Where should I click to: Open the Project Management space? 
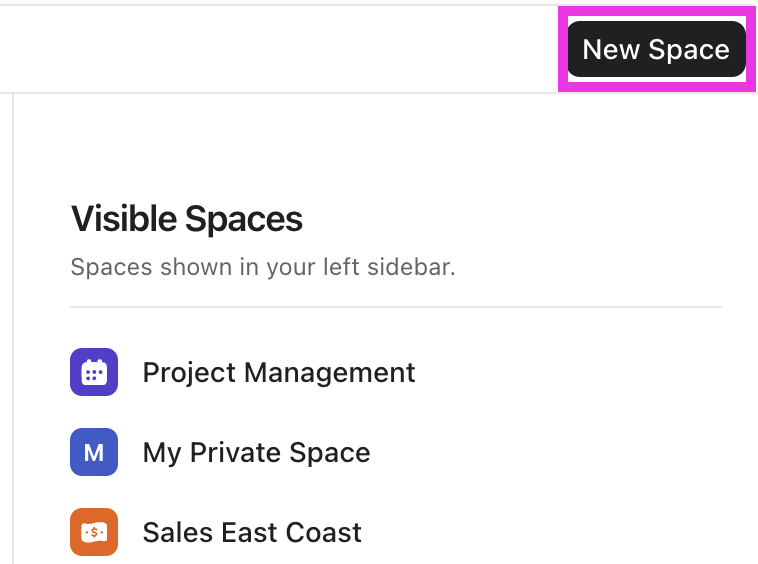point(278,372)
